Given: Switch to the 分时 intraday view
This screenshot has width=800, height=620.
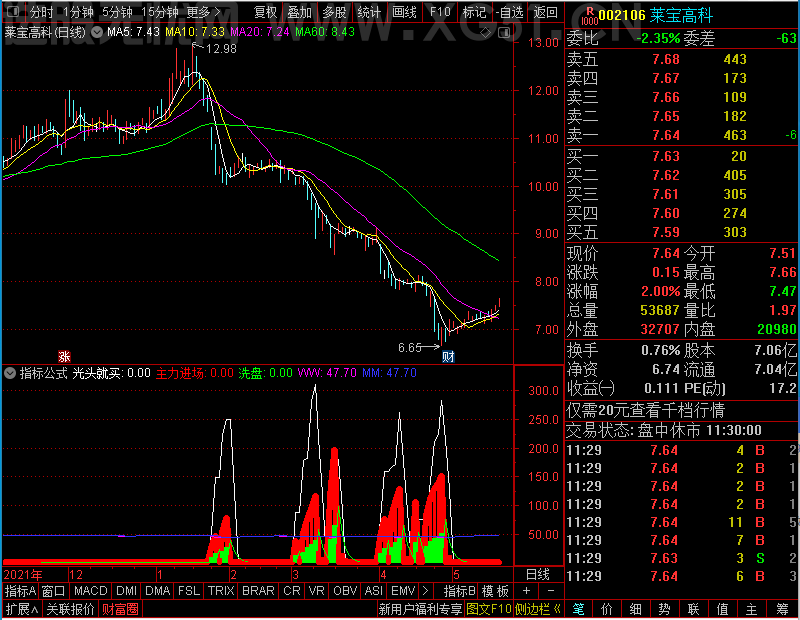Looking at the screenshot, I should point(41,12).
